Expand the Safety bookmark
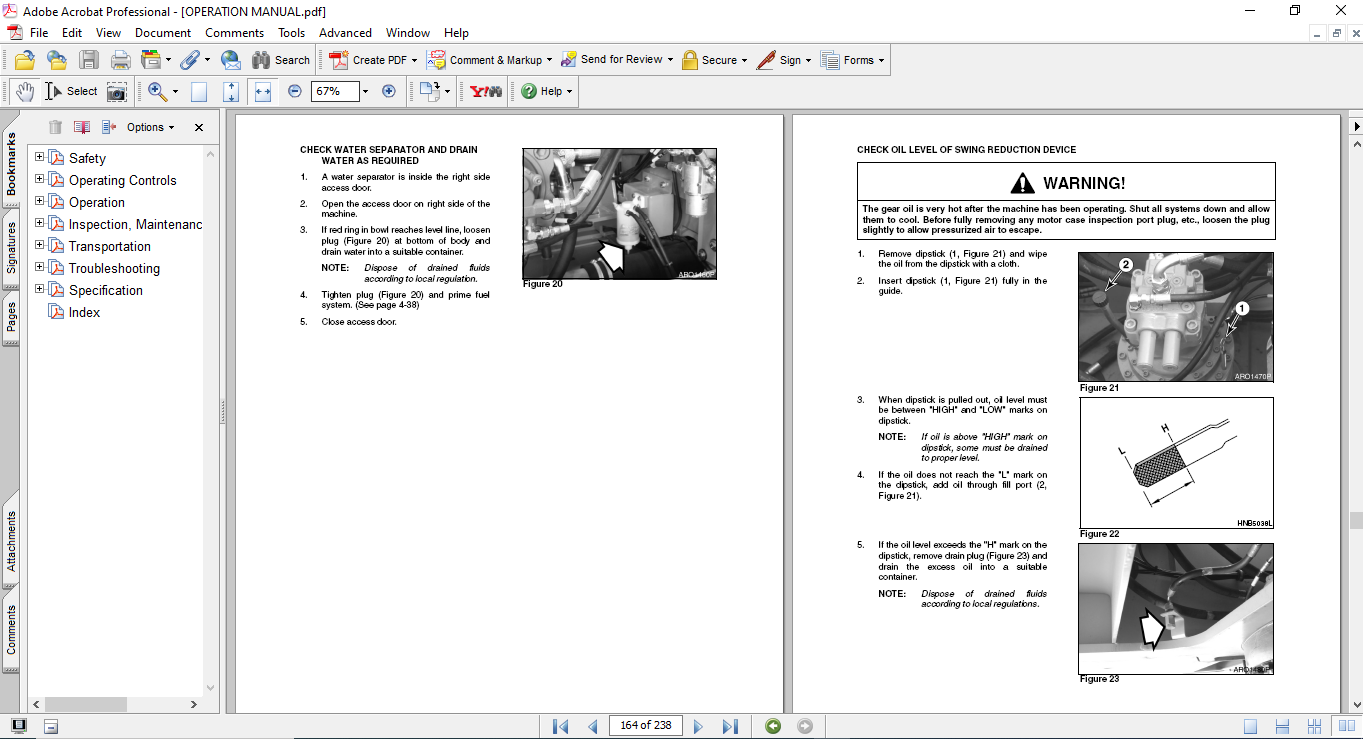Screen dimensions: 1363x739 (x=40, y=158)
